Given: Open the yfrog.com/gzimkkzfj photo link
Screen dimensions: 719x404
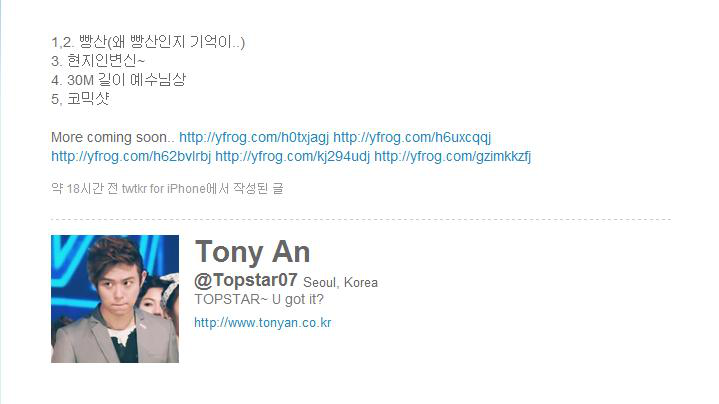Looking at the screenshot, I should click(x=452, y=156).
